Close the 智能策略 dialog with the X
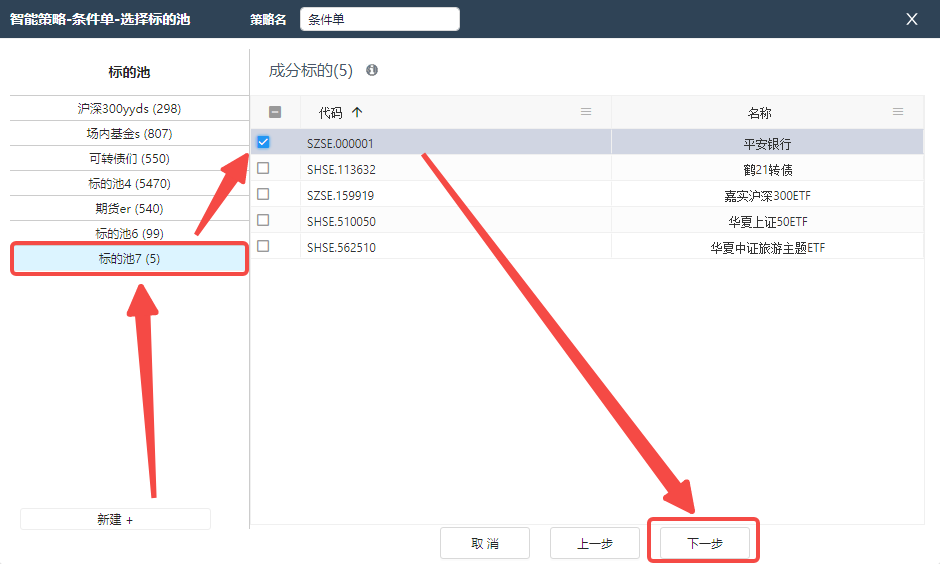Screen dimensions: 940x564 tap(911, 19)
